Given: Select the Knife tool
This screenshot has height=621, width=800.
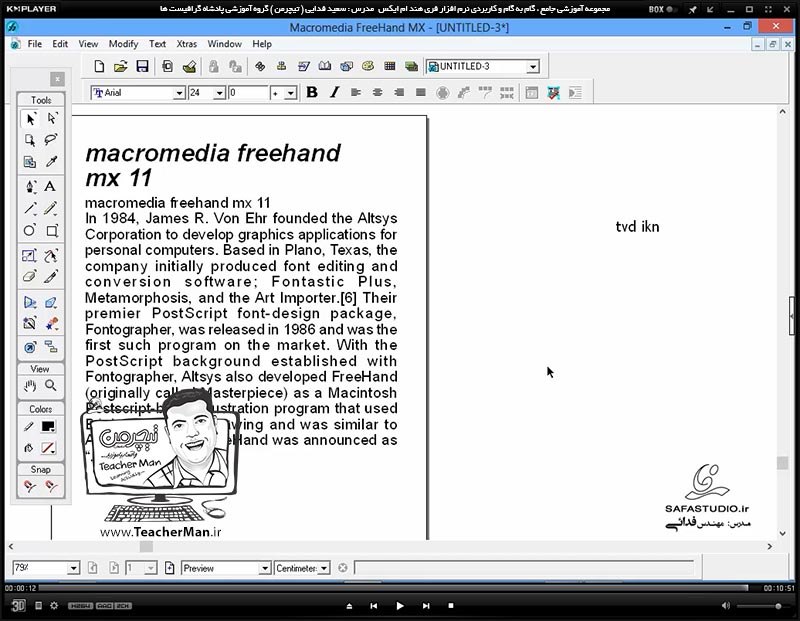Looking at the screenshot, I should pos(52,276).
